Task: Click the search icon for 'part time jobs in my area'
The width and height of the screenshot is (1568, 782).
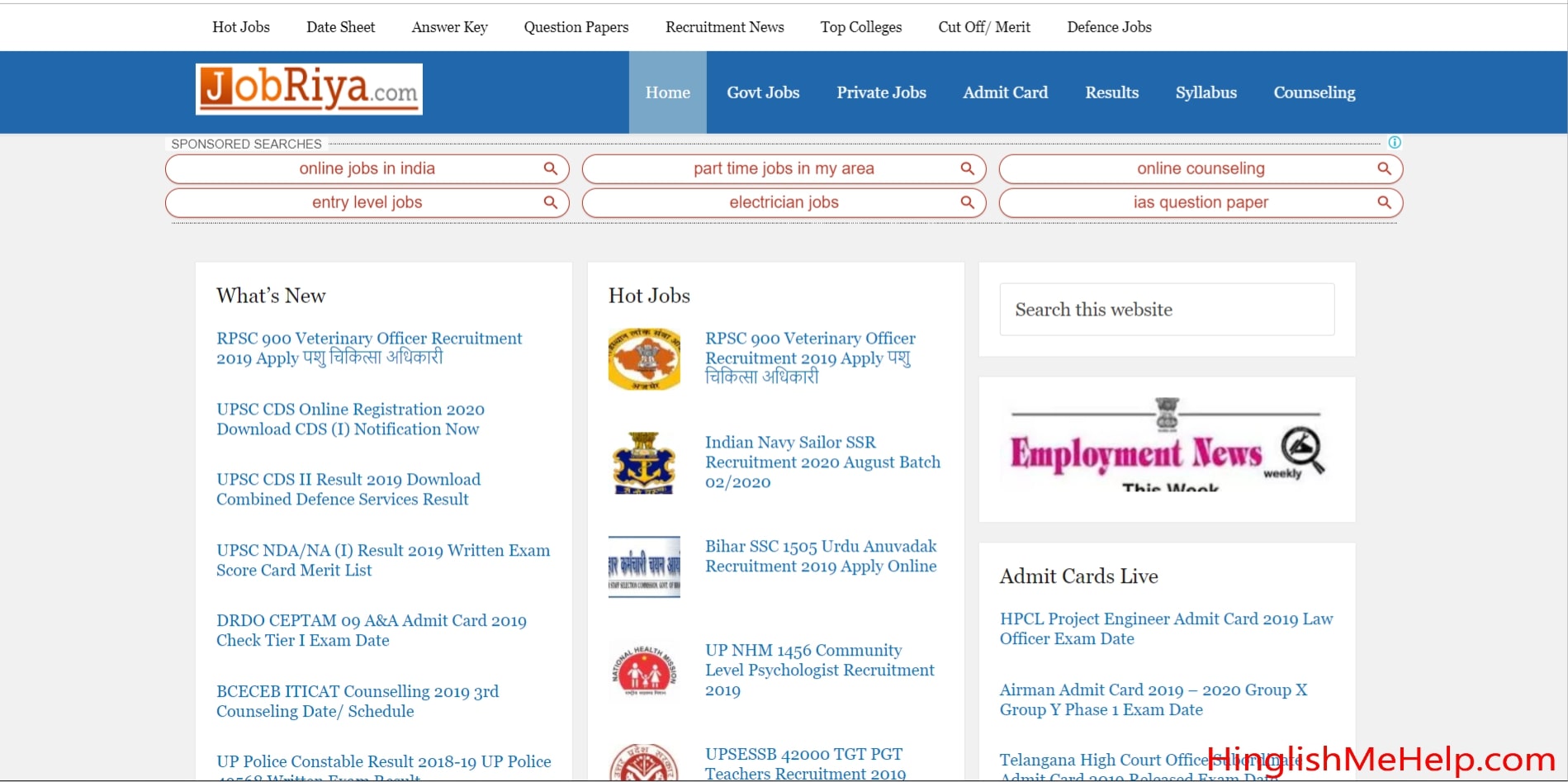Action: tap(968, 168)
